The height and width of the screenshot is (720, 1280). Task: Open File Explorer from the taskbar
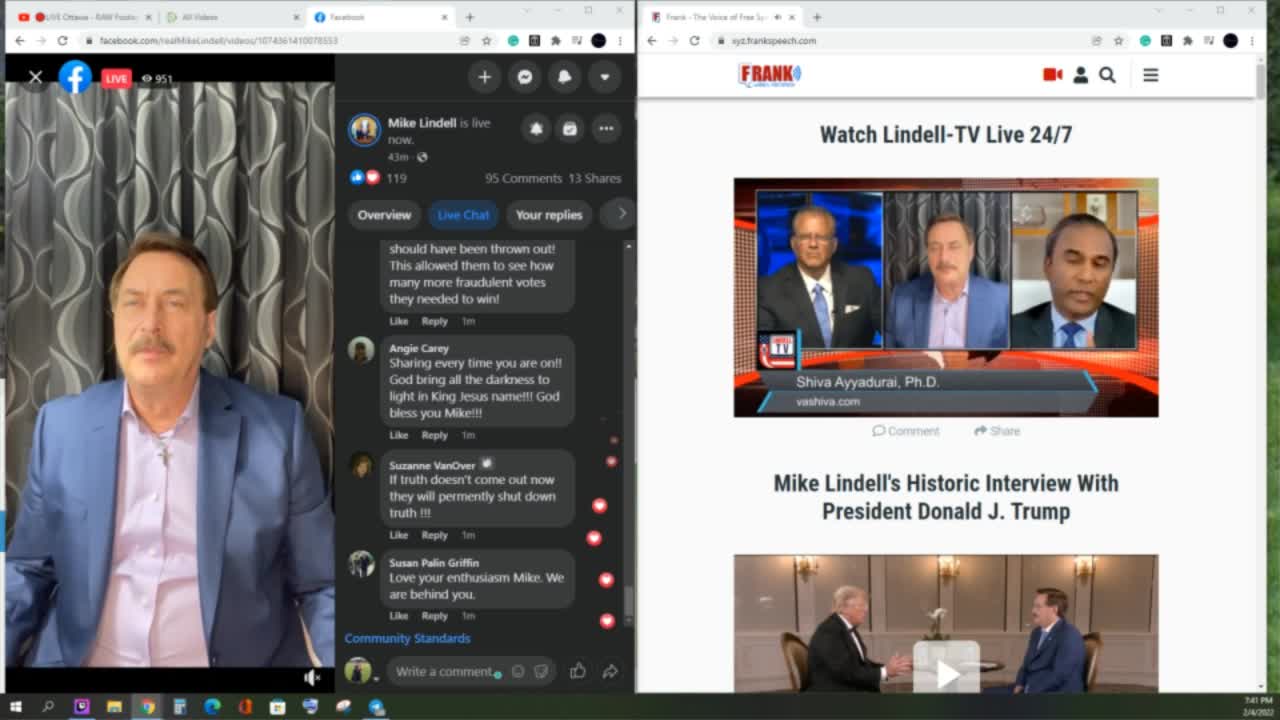114,706
